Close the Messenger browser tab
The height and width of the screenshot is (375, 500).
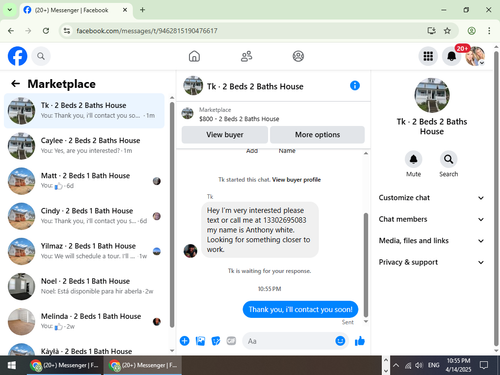pyautogui.click(x=125, y=10)
